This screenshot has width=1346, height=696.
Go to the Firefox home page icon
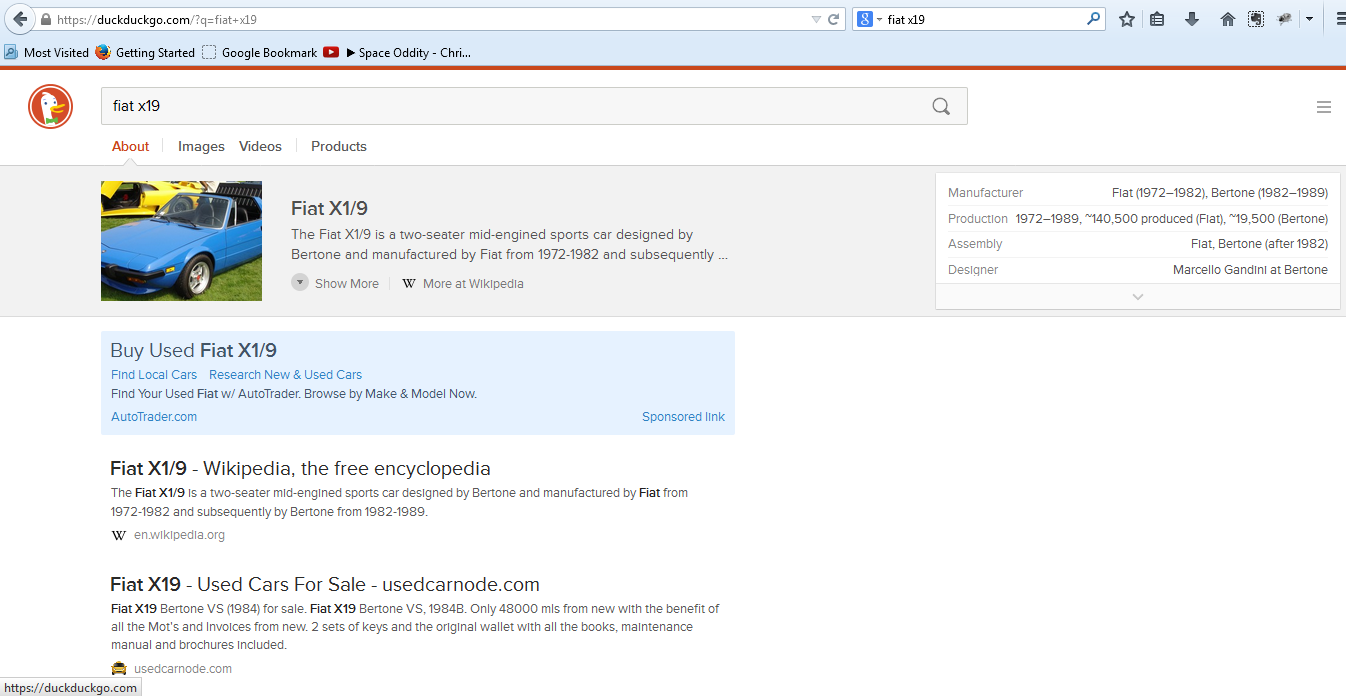click(1228, 19)
